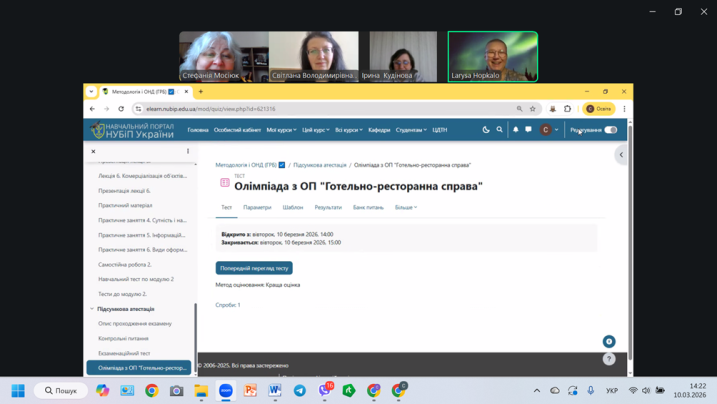Open Windows Start menu
Image resolution: width=717 pixels, height=404 pixels.
click(x=18, y=391)
